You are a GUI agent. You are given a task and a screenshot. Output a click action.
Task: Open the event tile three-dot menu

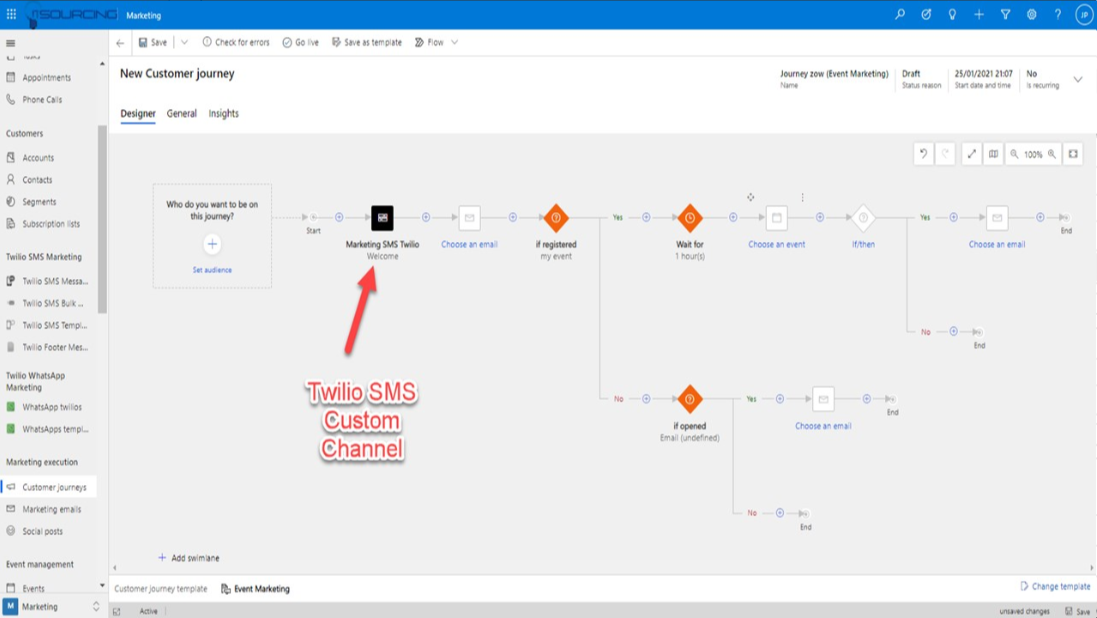[802, 197]
